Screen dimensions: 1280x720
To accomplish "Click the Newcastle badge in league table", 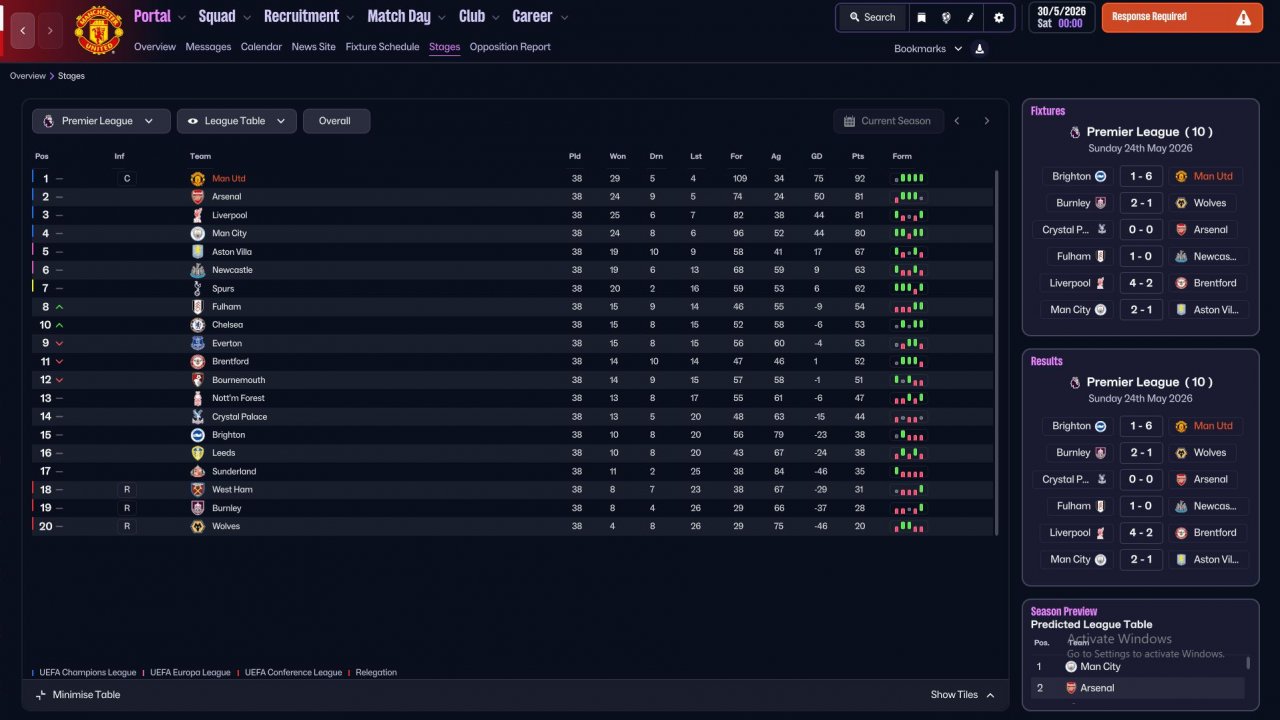I will 198,270.
